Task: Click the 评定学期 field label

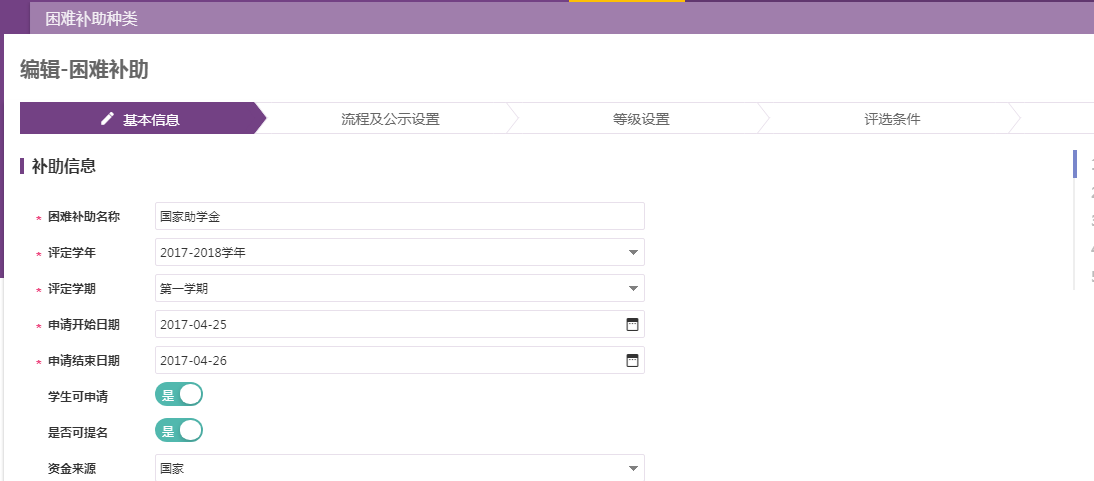Action: 72,289
